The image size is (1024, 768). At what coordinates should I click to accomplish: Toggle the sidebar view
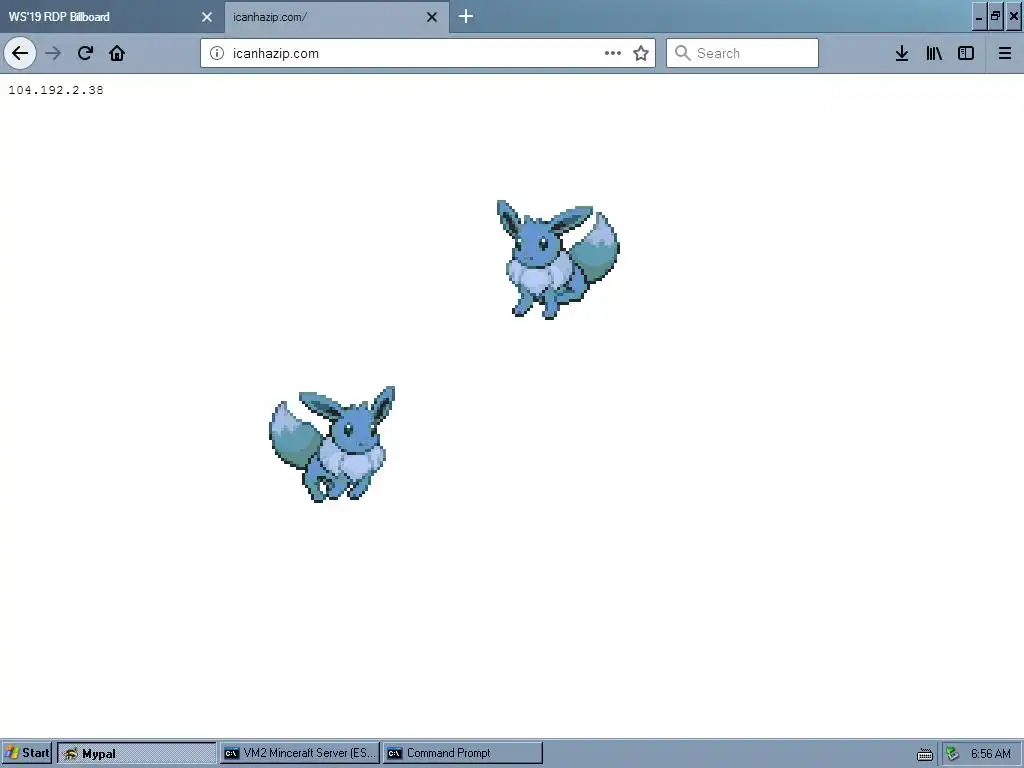[x=966, y=53]
